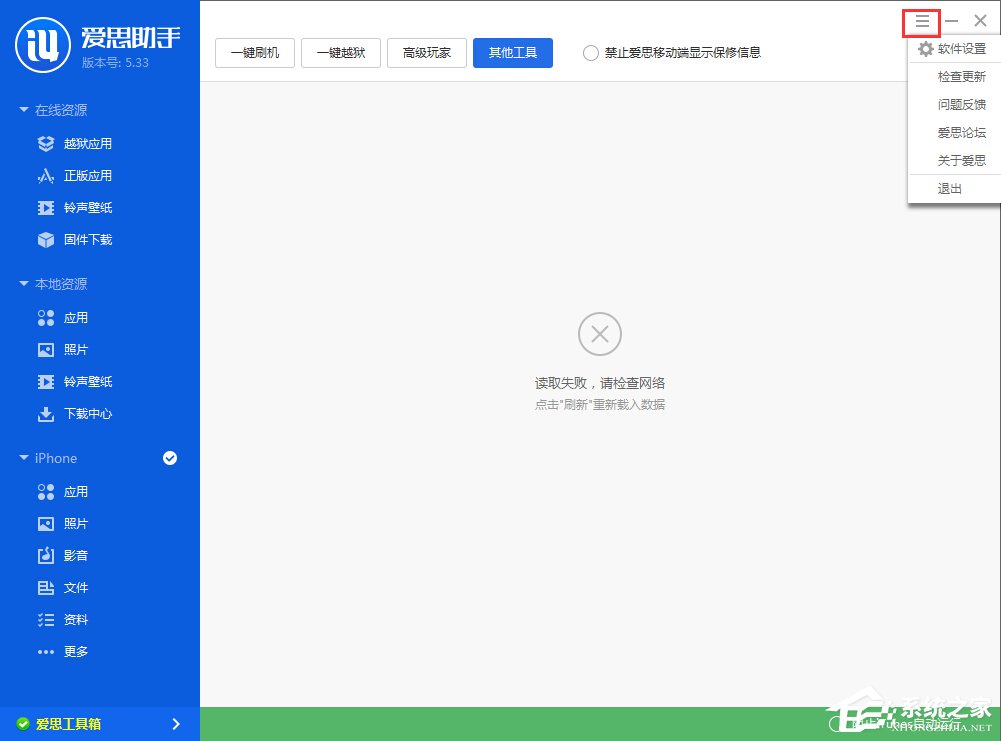Open the 高级玩家 tab
This screenshot has width=1001, height=741.
(426, 53)
